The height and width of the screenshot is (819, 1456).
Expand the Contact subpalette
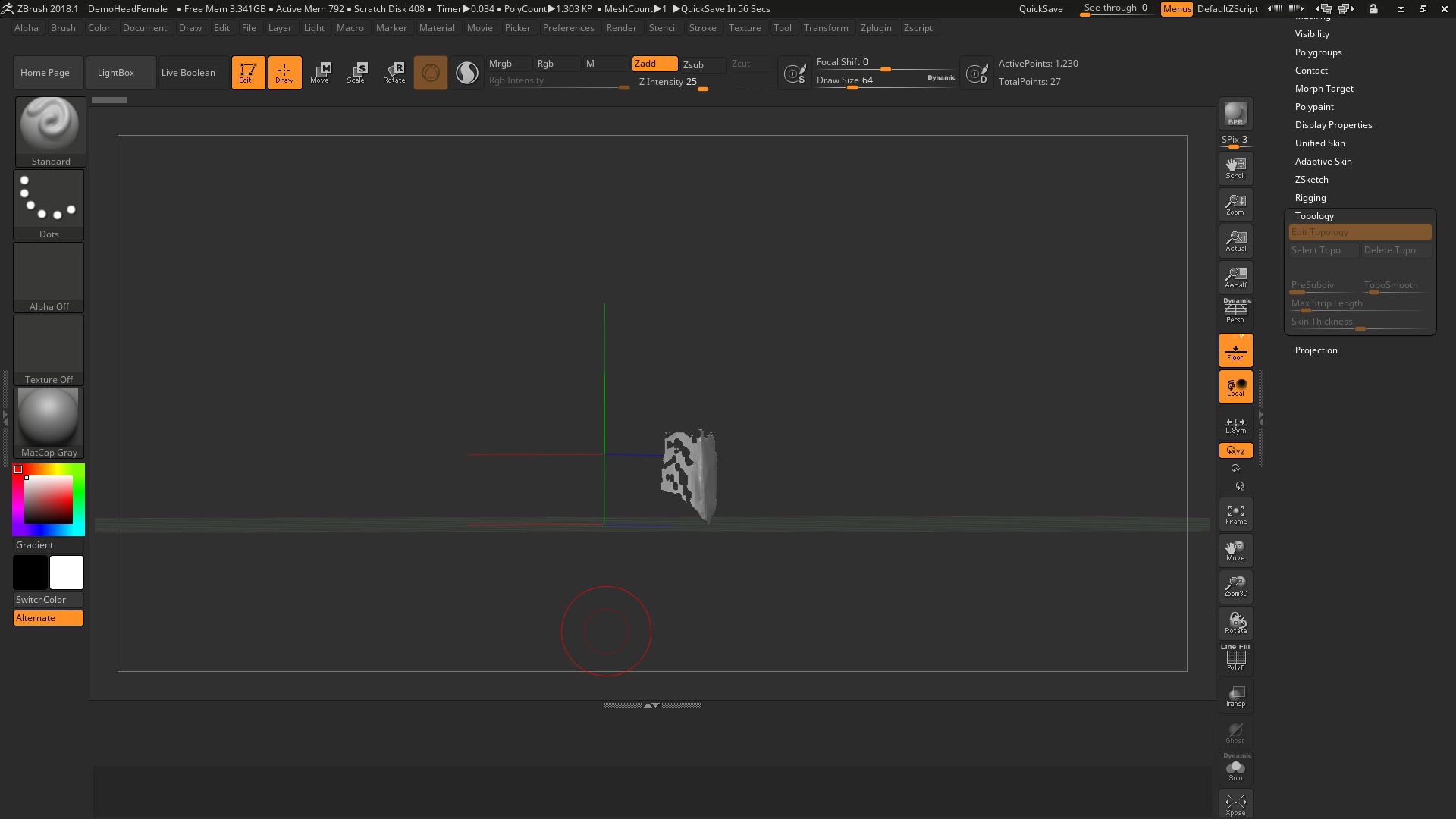point(1311,71)
